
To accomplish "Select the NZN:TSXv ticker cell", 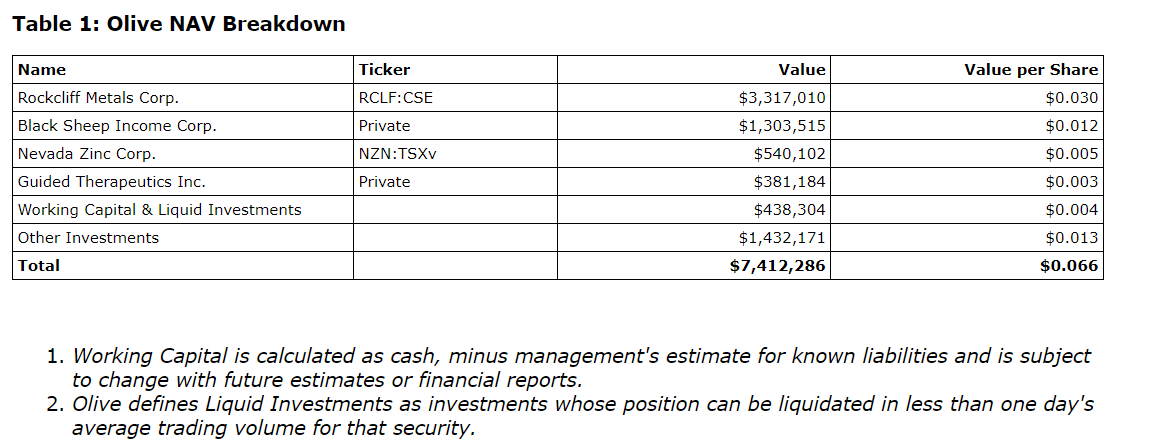I will [397, 154].
